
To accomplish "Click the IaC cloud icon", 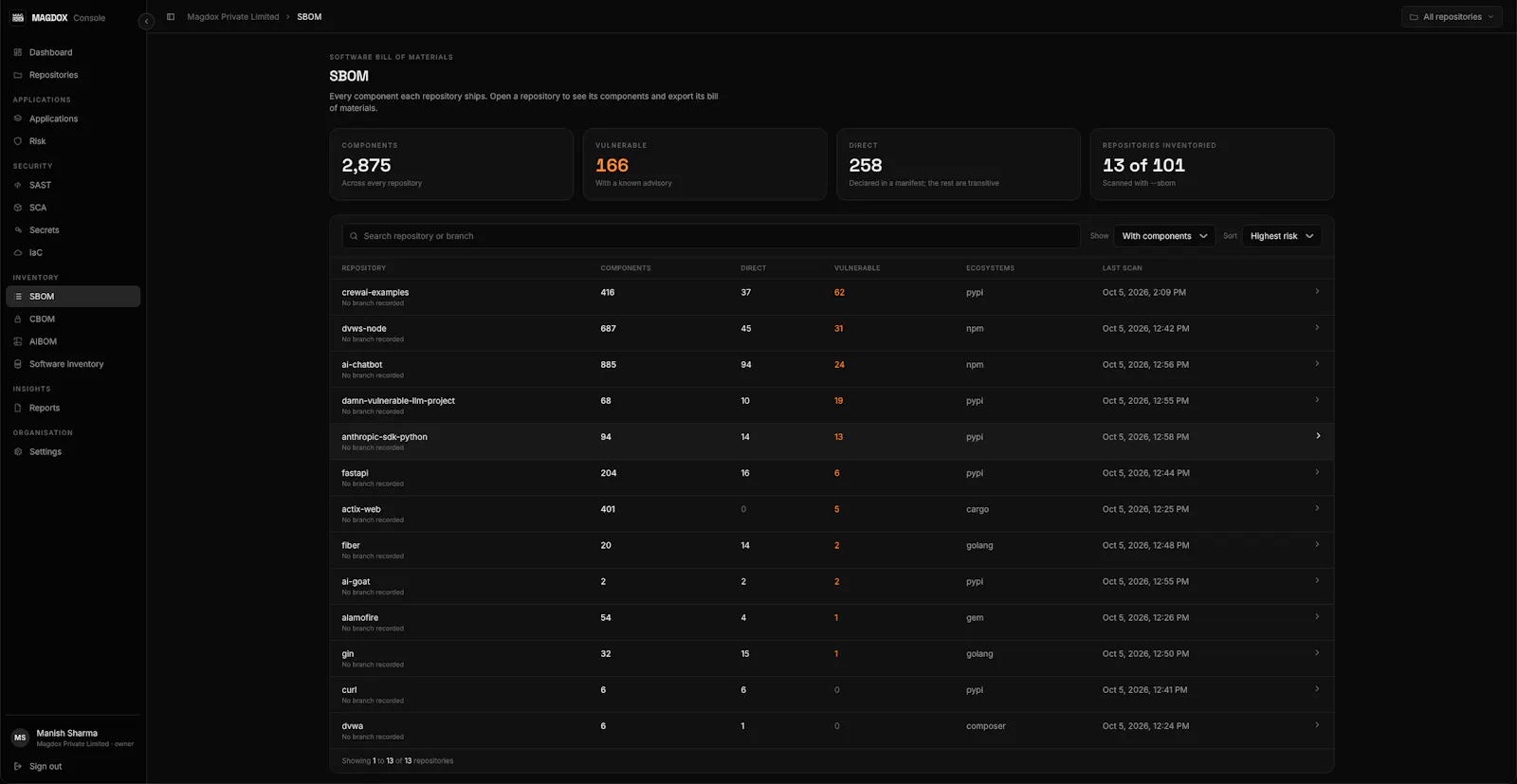I will (18, 253).
